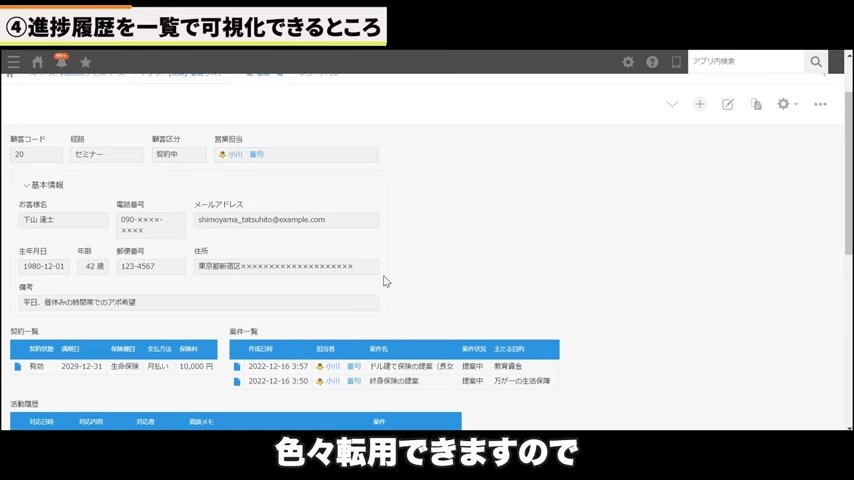
Task: Switch to the mobile view icon
Action: click(676, 62)
